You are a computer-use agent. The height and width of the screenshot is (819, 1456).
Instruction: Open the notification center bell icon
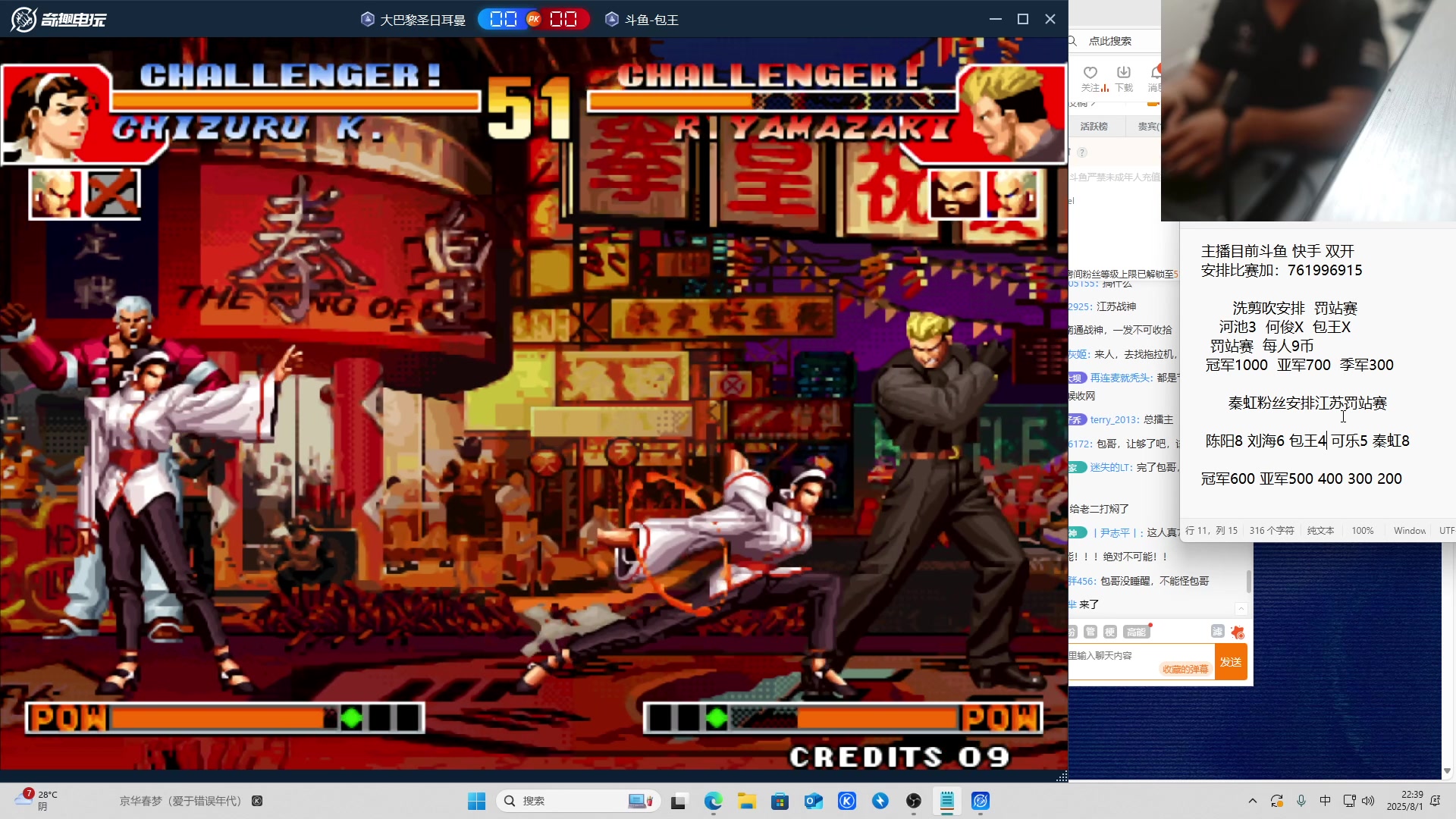click(x=1436, y=801)
